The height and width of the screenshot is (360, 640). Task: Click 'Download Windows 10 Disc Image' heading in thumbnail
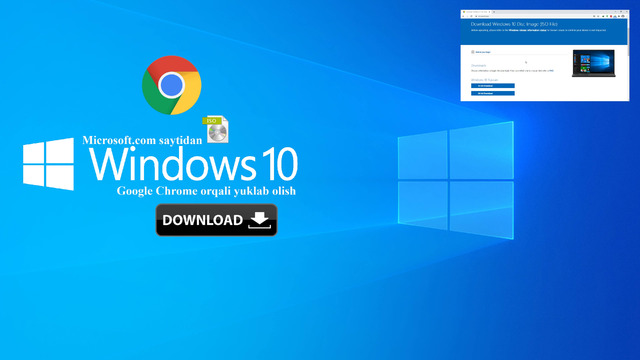pyautogui.click(x=514, y=24)
